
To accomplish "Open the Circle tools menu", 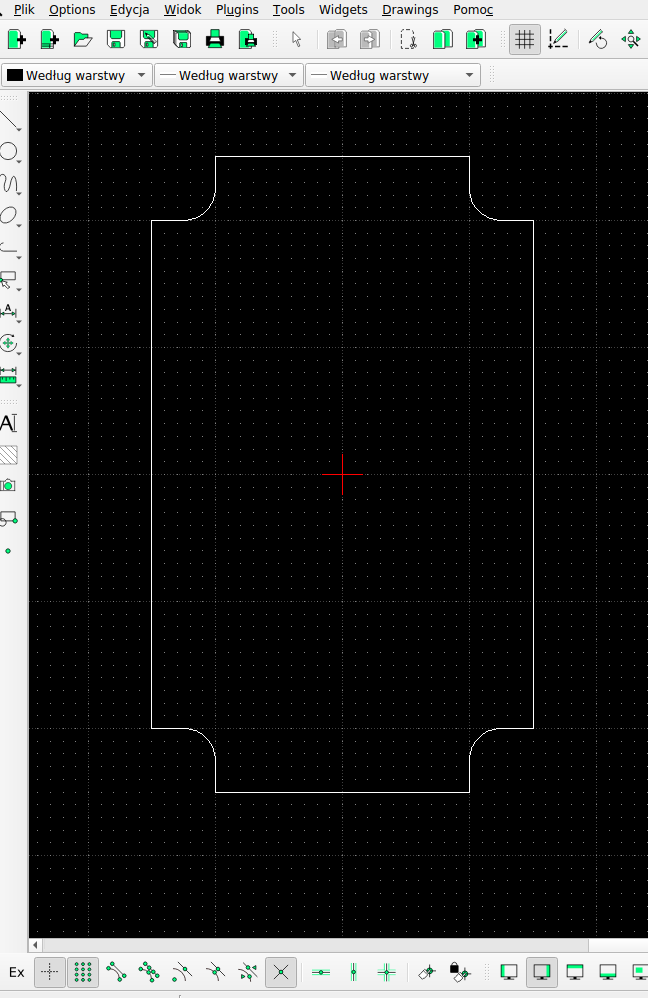I will [x=10, y=152].
